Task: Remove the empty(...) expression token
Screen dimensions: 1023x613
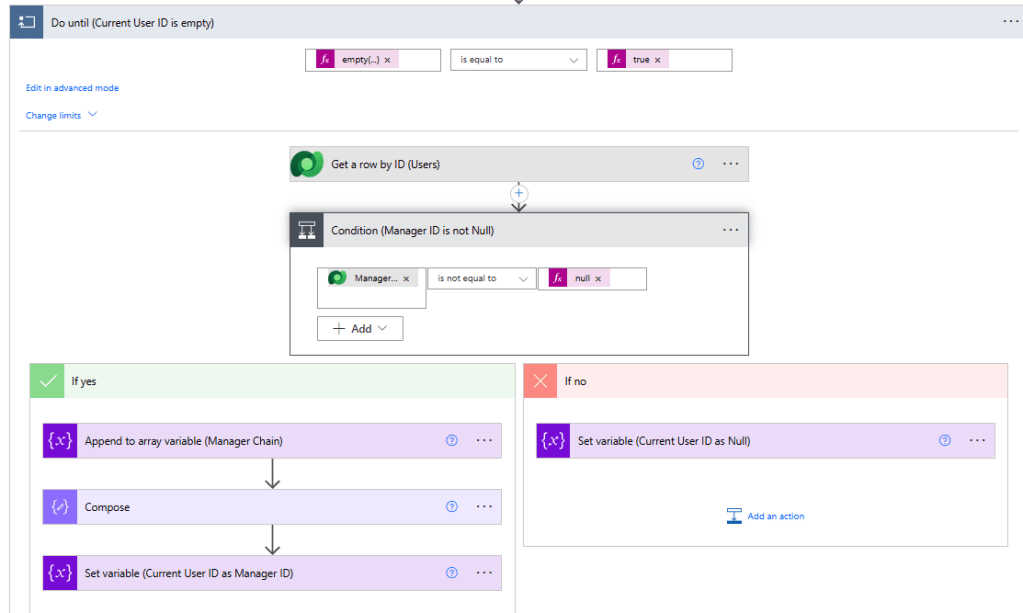Action: coord(387,60)
